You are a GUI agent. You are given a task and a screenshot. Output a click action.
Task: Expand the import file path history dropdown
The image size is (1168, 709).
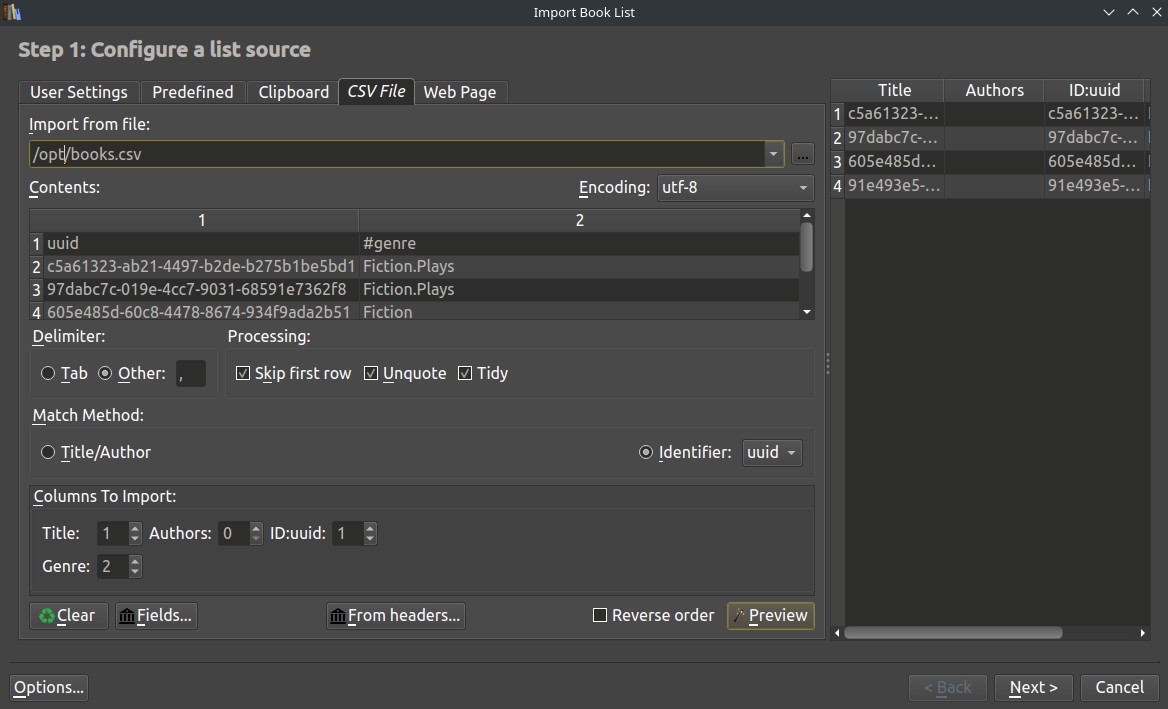[x=773, y=154]
